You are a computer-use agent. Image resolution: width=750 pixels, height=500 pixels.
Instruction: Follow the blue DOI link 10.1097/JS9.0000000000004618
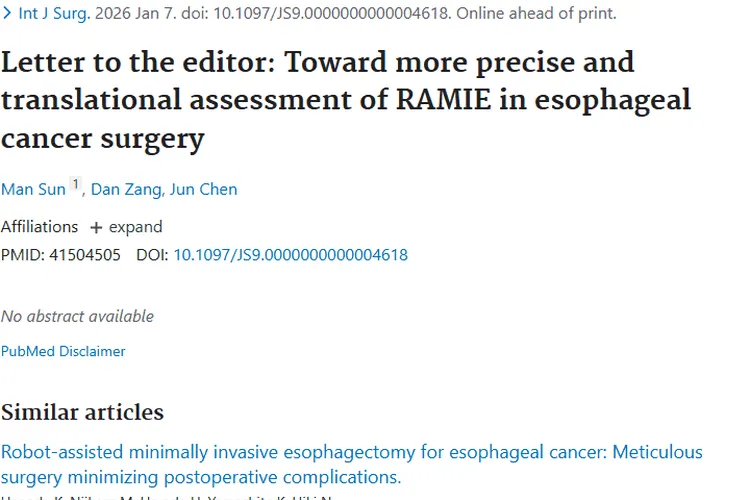click(x=290, y=255)
